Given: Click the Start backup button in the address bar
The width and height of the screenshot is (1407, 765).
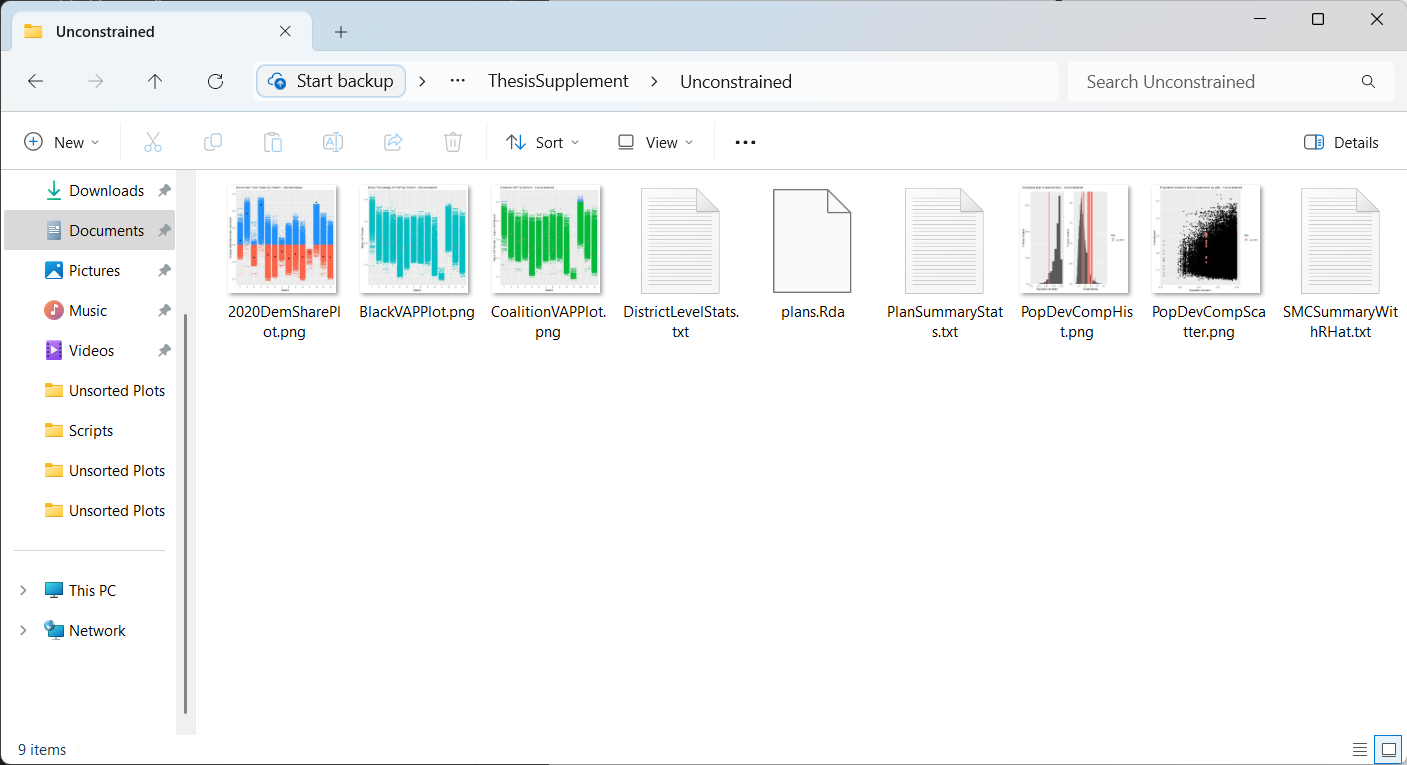Looking at the screenshot, I should coord(330,81).
